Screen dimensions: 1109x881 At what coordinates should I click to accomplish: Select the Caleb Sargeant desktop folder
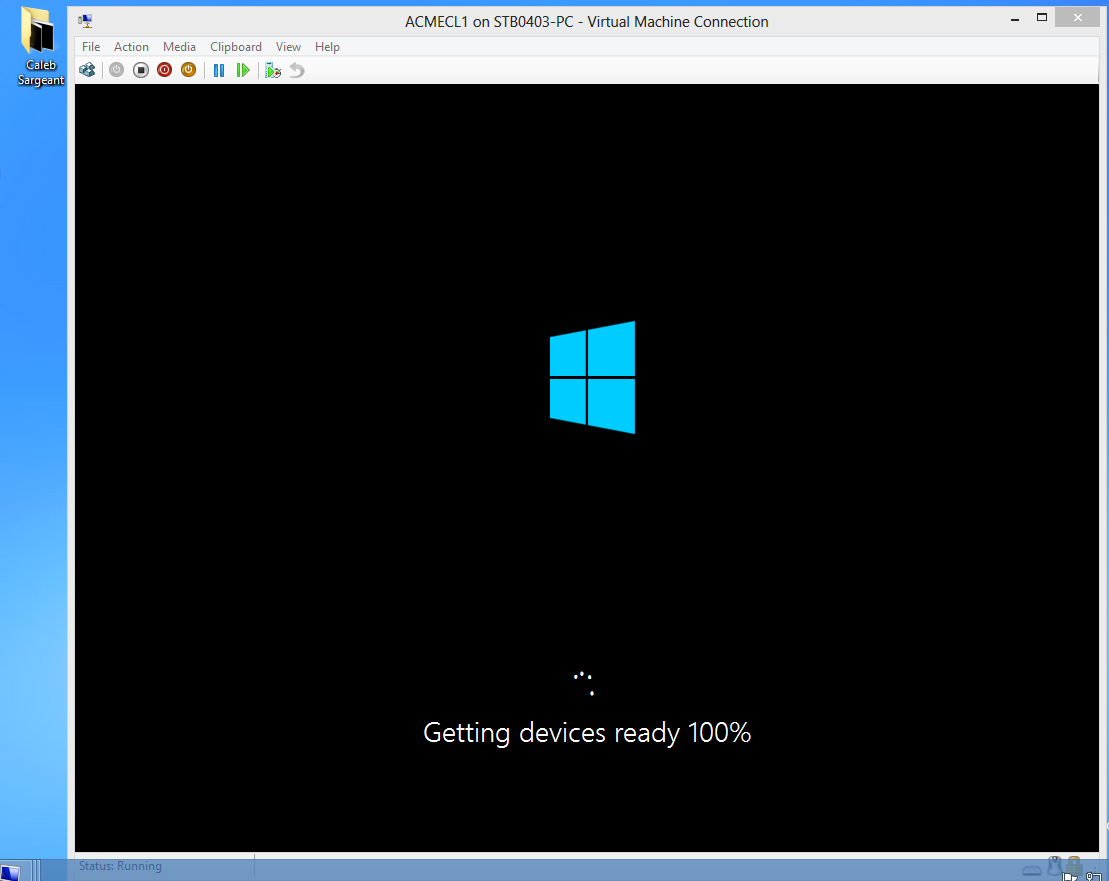[x=40, y=47]
